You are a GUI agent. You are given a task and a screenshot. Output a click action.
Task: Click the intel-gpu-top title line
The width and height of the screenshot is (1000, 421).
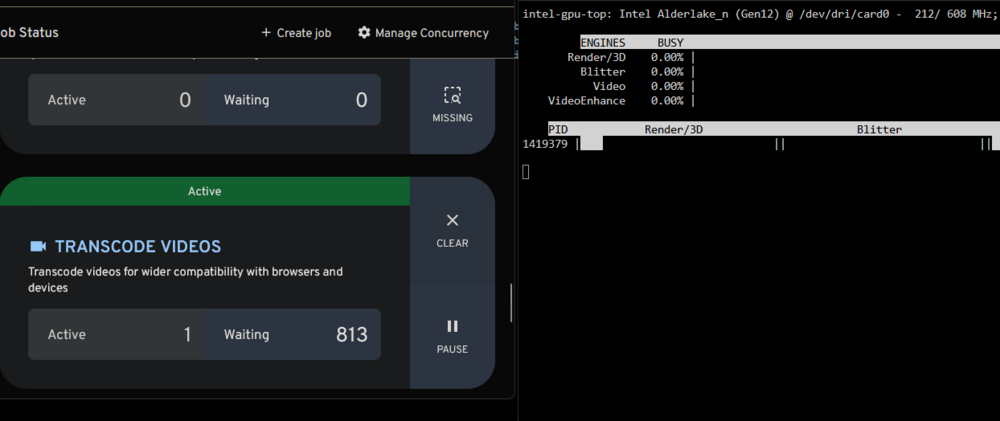point(760,14)
